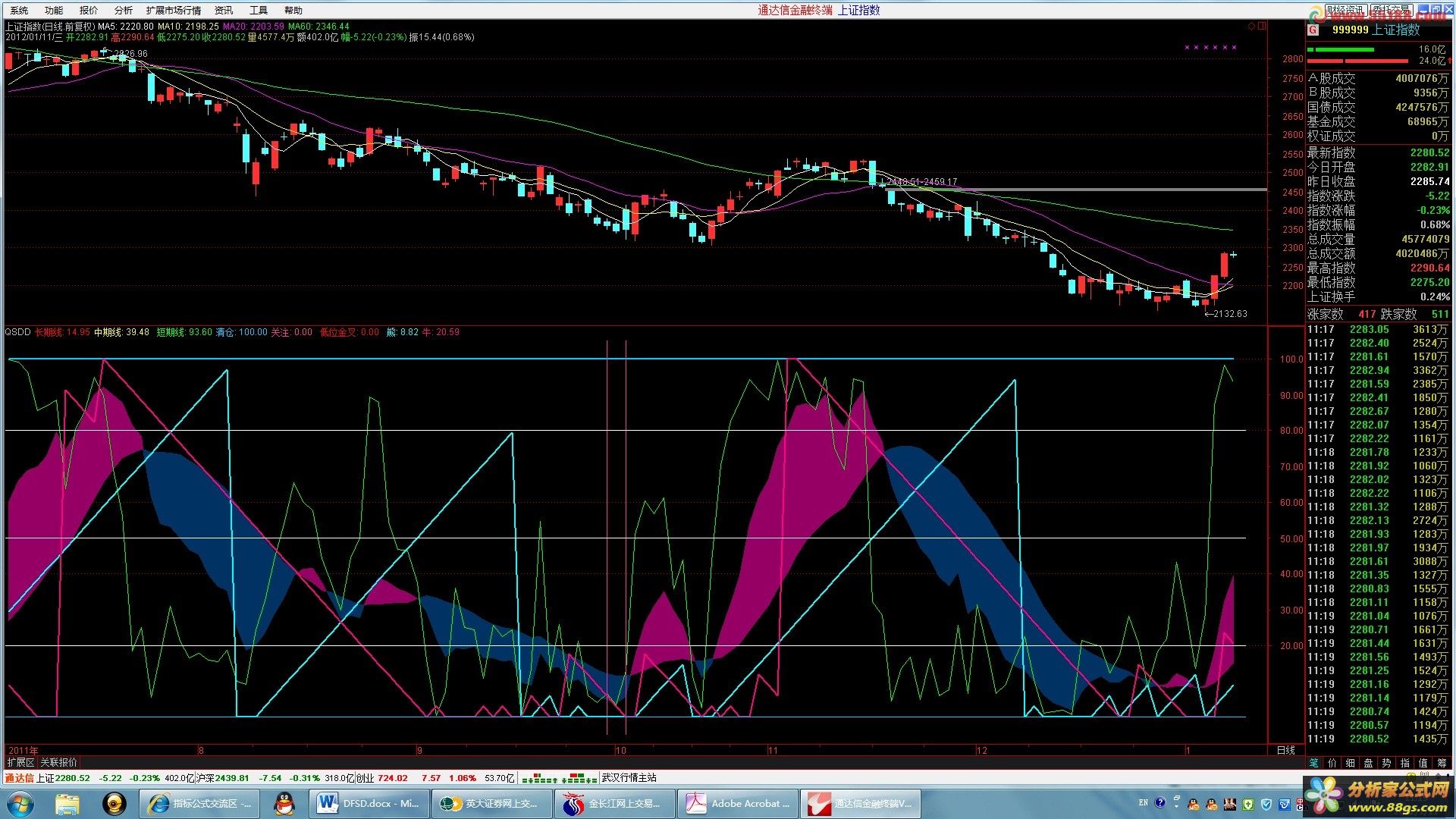The height and width of the screenshot is (819, 1456).
Task: Open QQ penguin in taskbar
Action: [284, 803]
